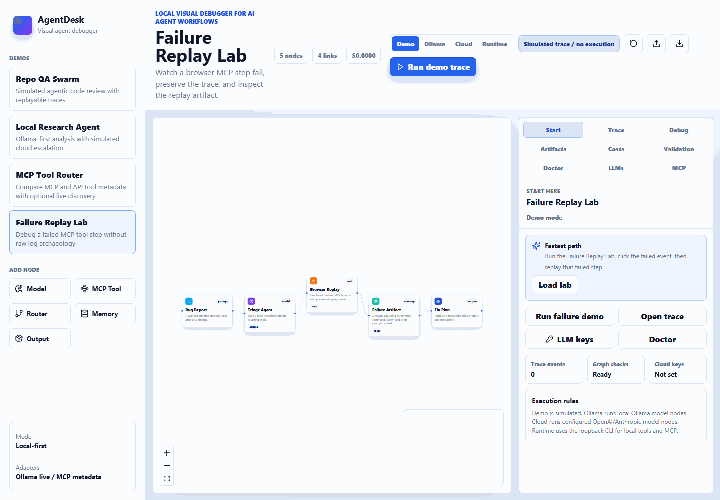Click Run failure demo button
The image size is (720, 500).
[569, 316]
